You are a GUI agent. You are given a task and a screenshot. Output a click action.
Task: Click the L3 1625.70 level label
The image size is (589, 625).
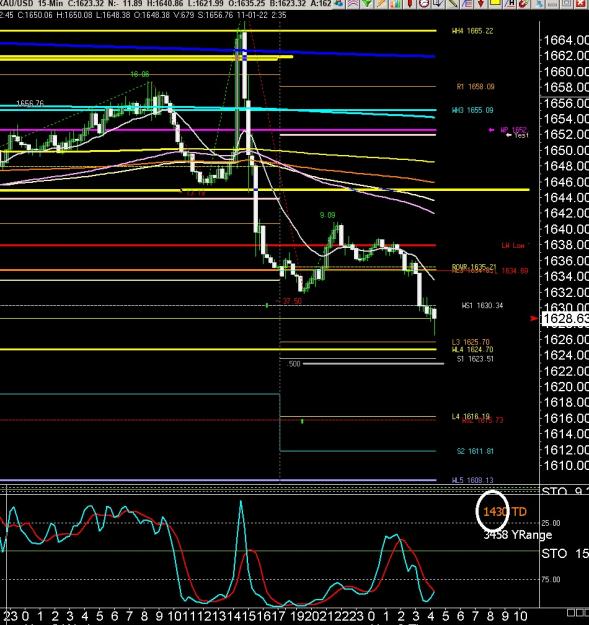pos(470,342)
